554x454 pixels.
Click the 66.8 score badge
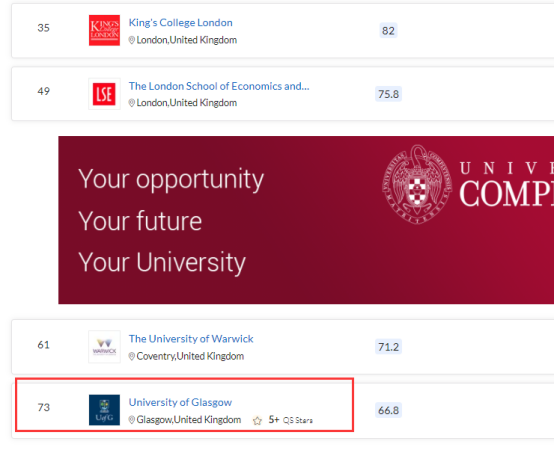tap(388, 410)
